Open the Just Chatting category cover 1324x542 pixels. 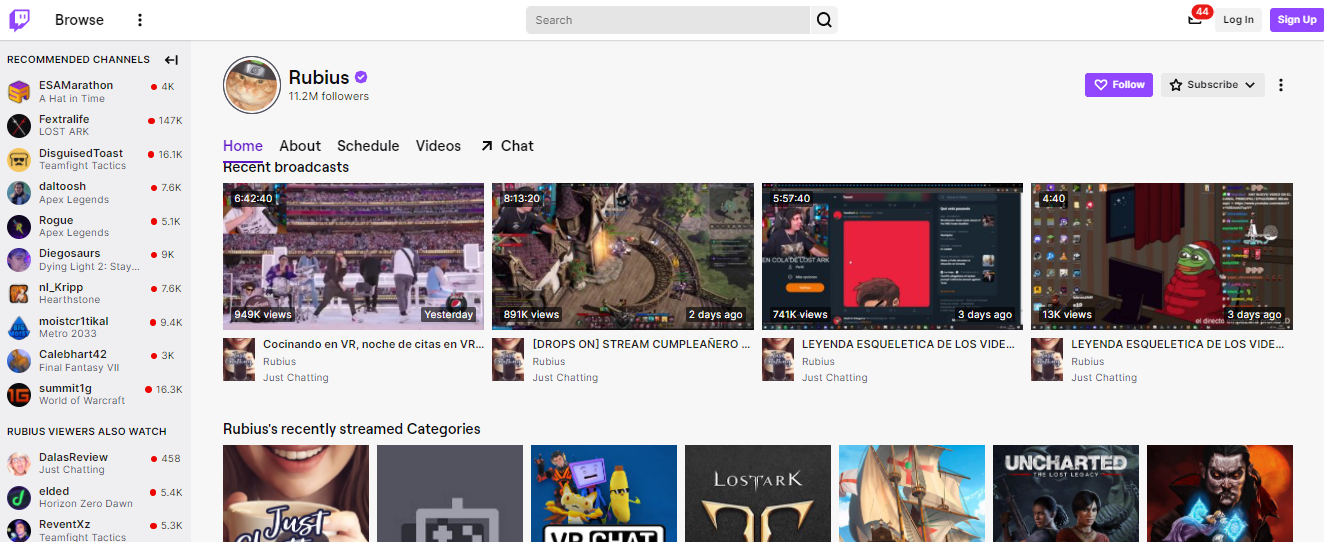click(296, 494)
